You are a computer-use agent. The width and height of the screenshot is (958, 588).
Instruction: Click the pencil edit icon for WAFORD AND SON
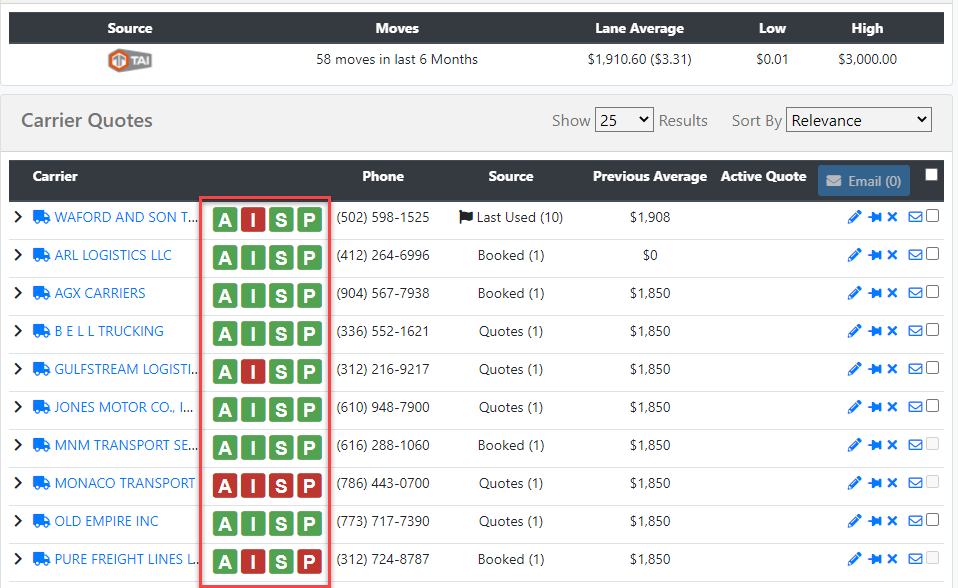coord(854,217)
